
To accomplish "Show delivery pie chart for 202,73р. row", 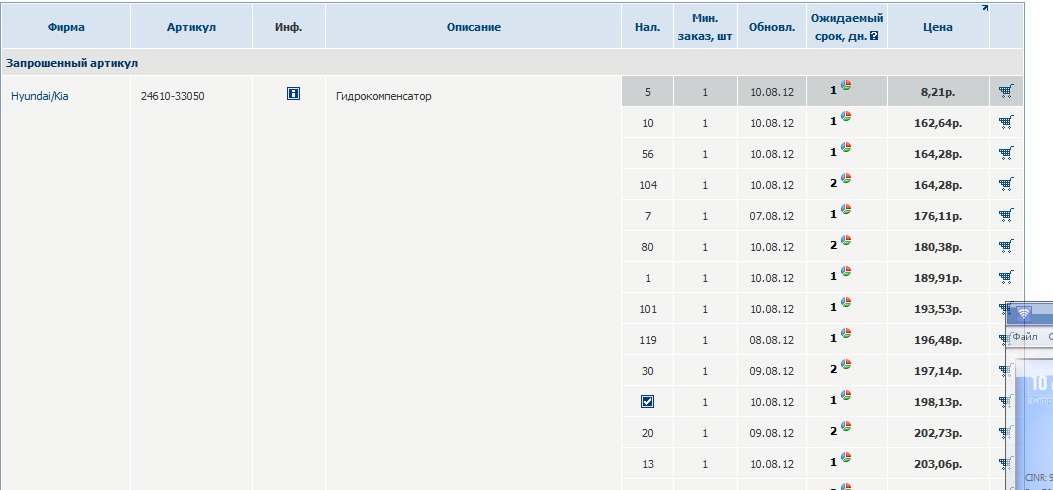I will coord(846,427).
